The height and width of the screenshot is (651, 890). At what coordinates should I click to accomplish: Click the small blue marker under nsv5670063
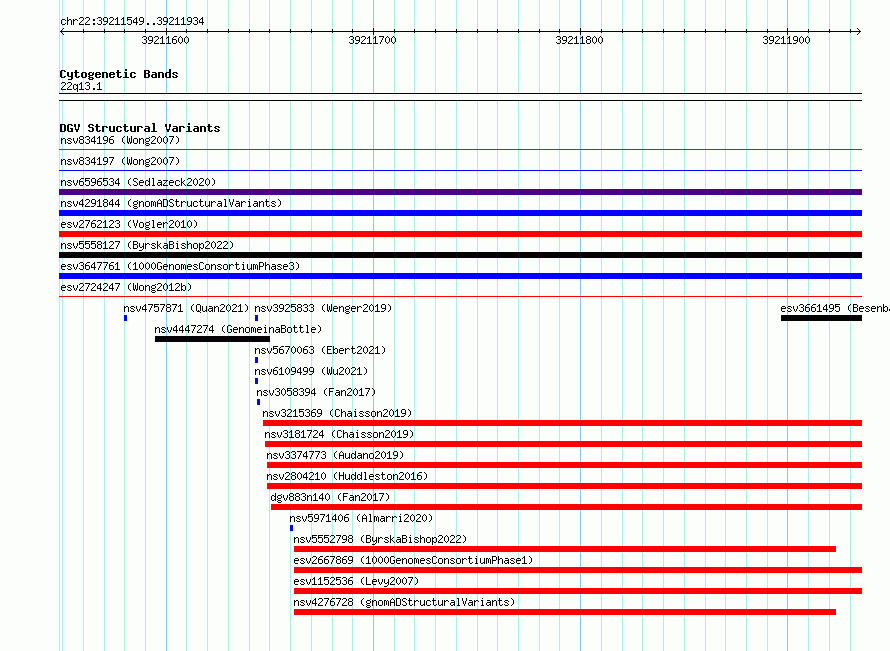257,360
